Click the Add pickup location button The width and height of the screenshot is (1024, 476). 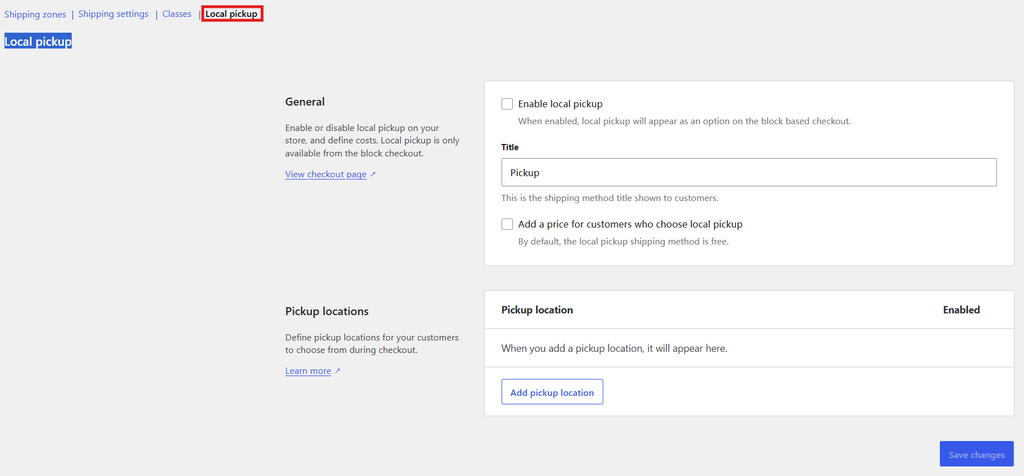(552, 392)
